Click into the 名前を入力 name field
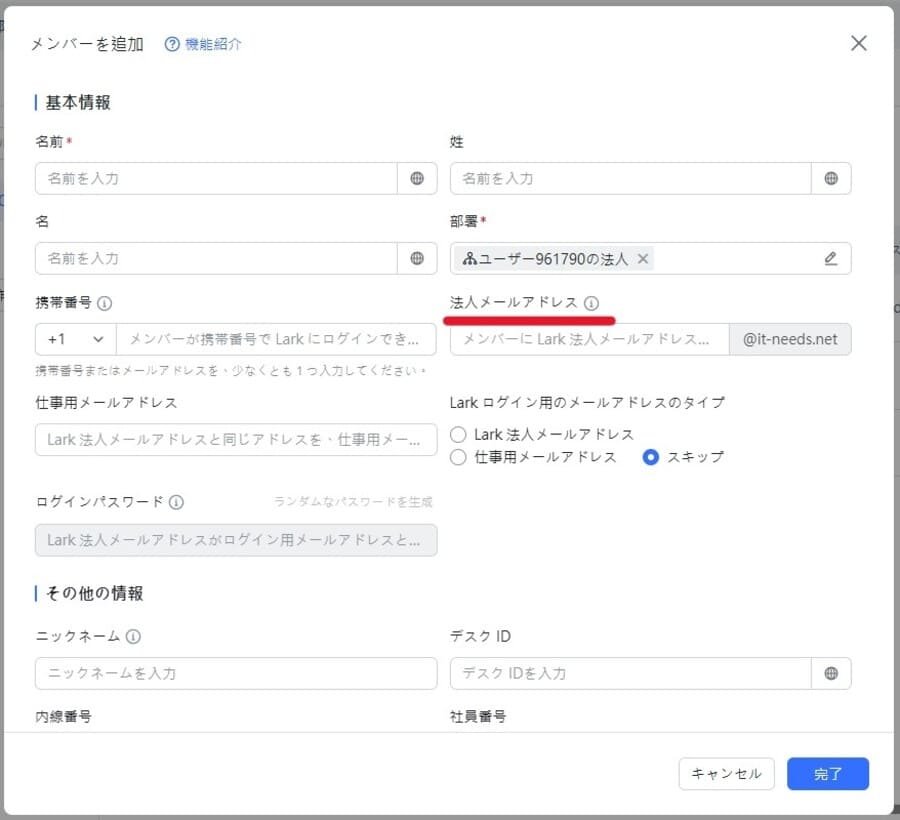Image resolution: width=900 pixels, height=820 pixels. [200, 178]
